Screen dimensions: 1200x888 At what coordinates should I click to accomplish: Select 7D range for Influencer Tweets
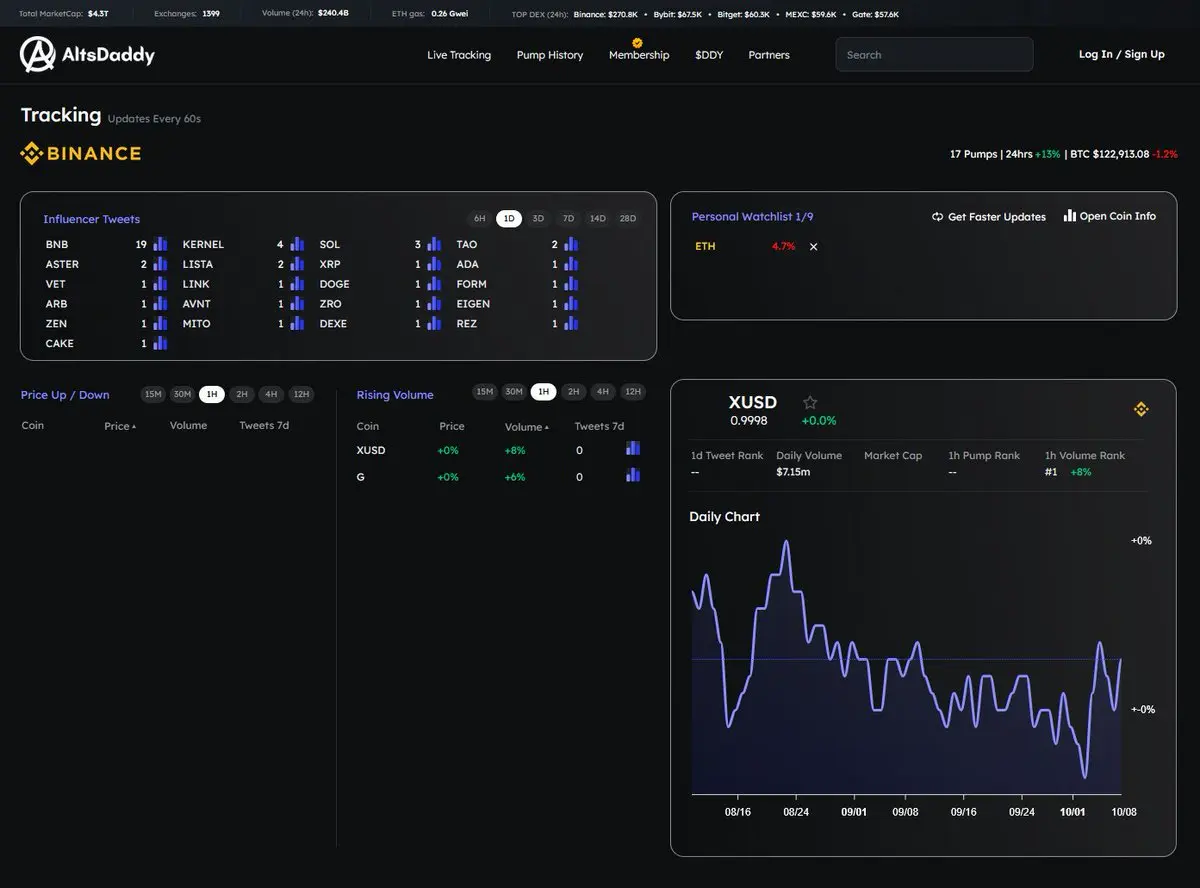point(568,219)
